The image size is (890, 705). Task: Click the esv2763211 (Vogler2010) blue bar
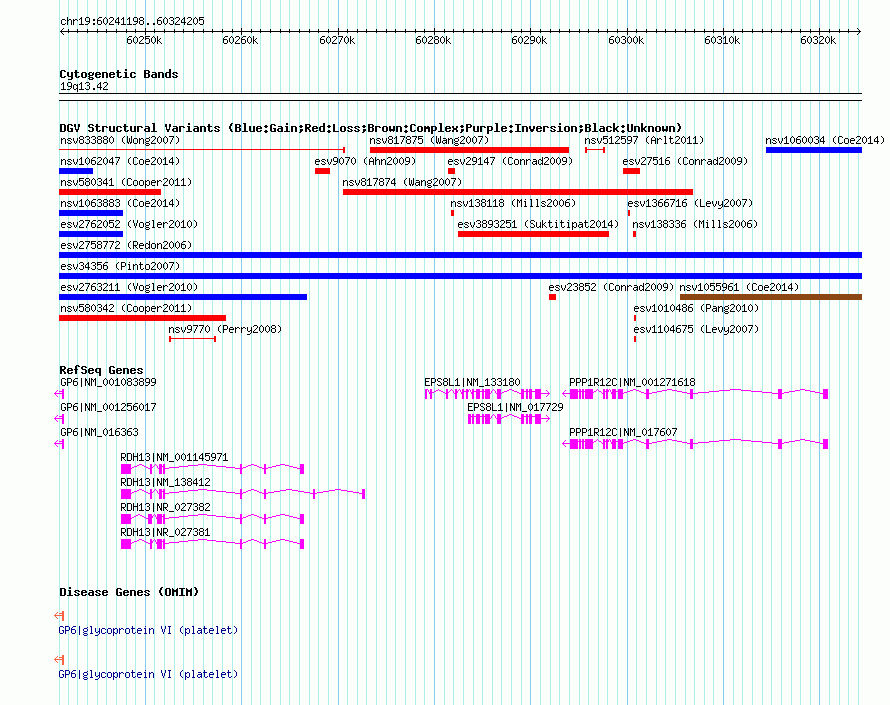point(183,297)
